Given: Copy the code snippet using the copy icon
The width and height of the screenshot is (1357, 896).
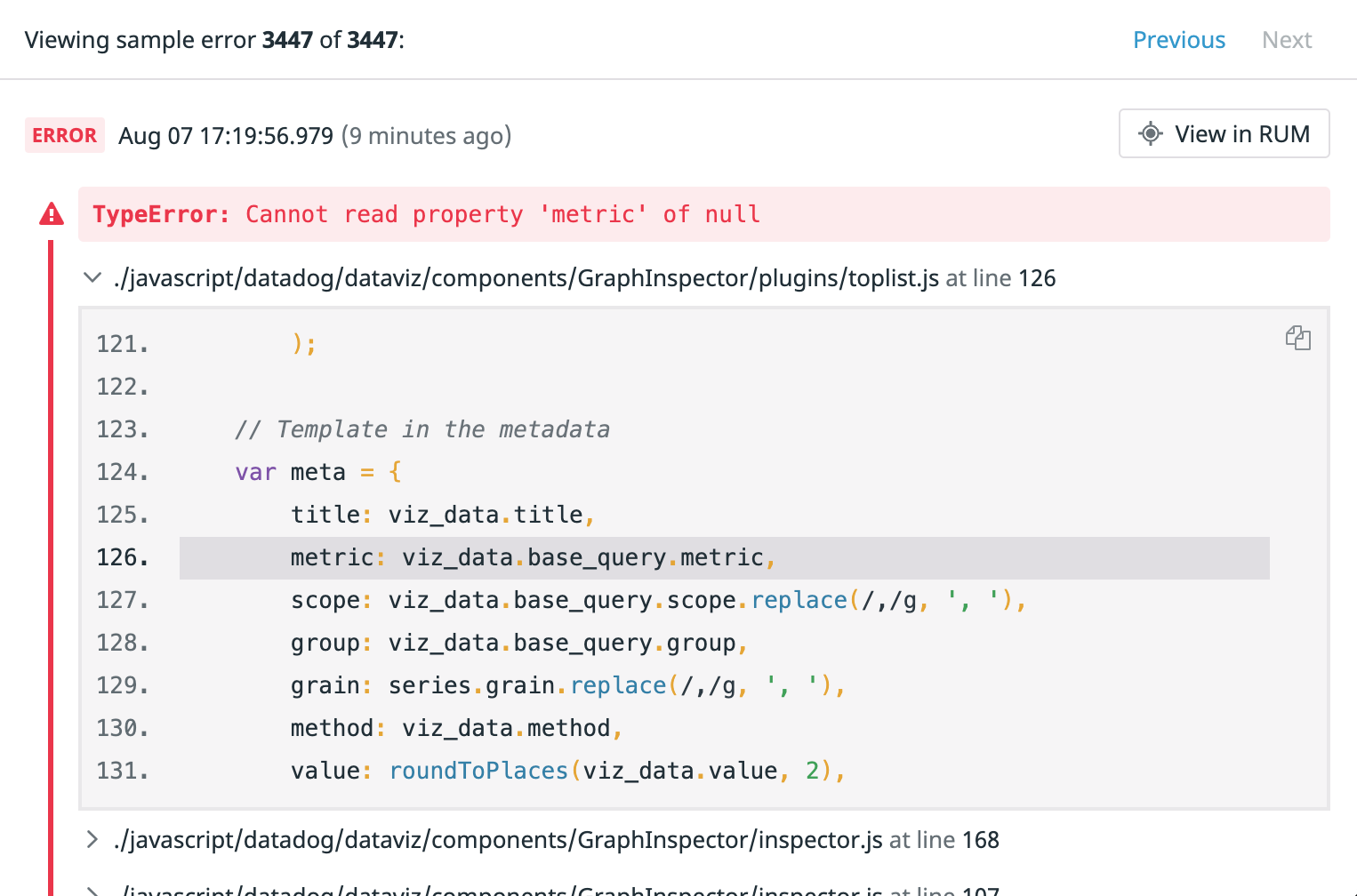Looking at the screenshot, I should [1297, 338].
